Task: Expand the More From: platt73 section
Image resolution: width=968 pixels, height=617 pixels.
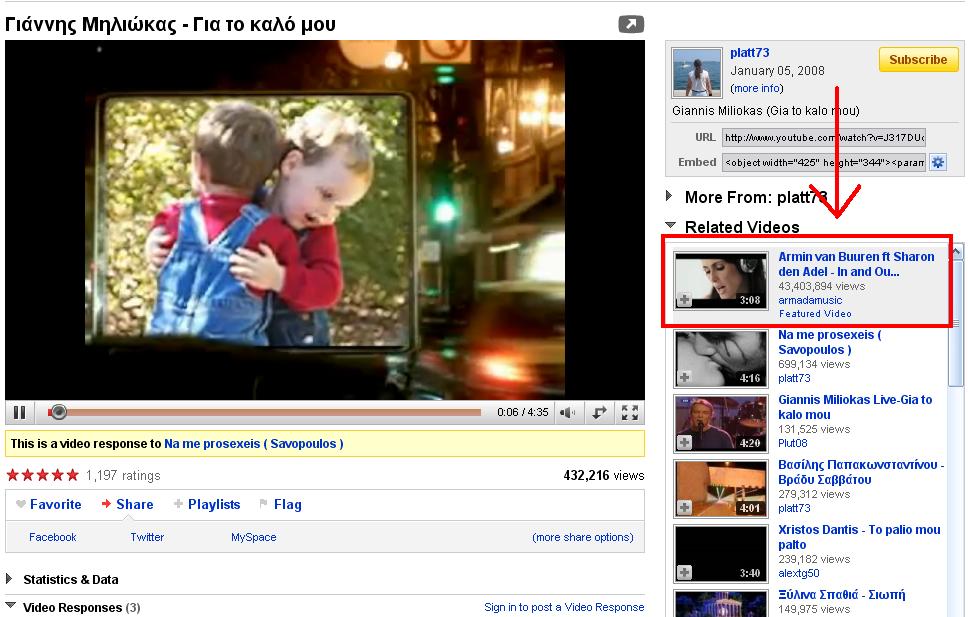Action: 669,196
